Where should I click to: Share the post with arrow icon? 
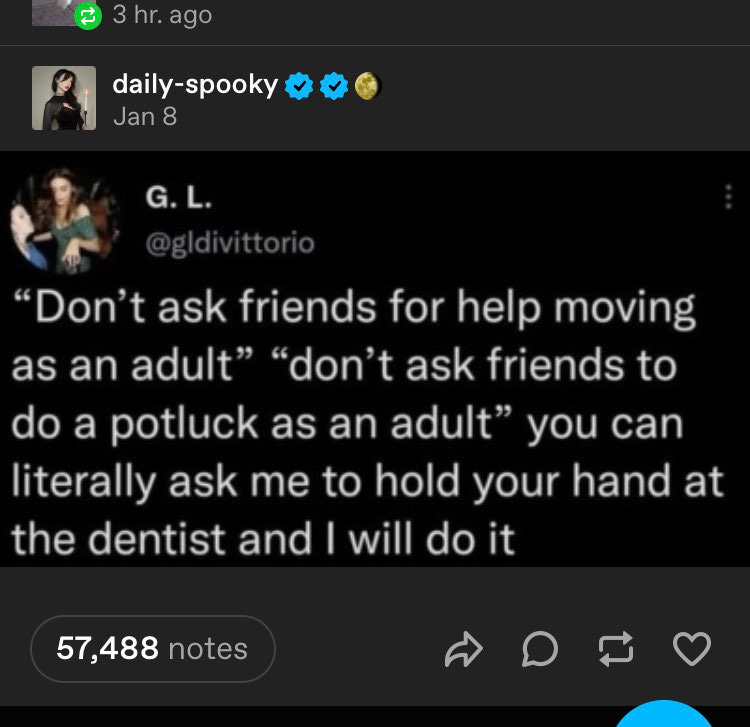point(463,649)
